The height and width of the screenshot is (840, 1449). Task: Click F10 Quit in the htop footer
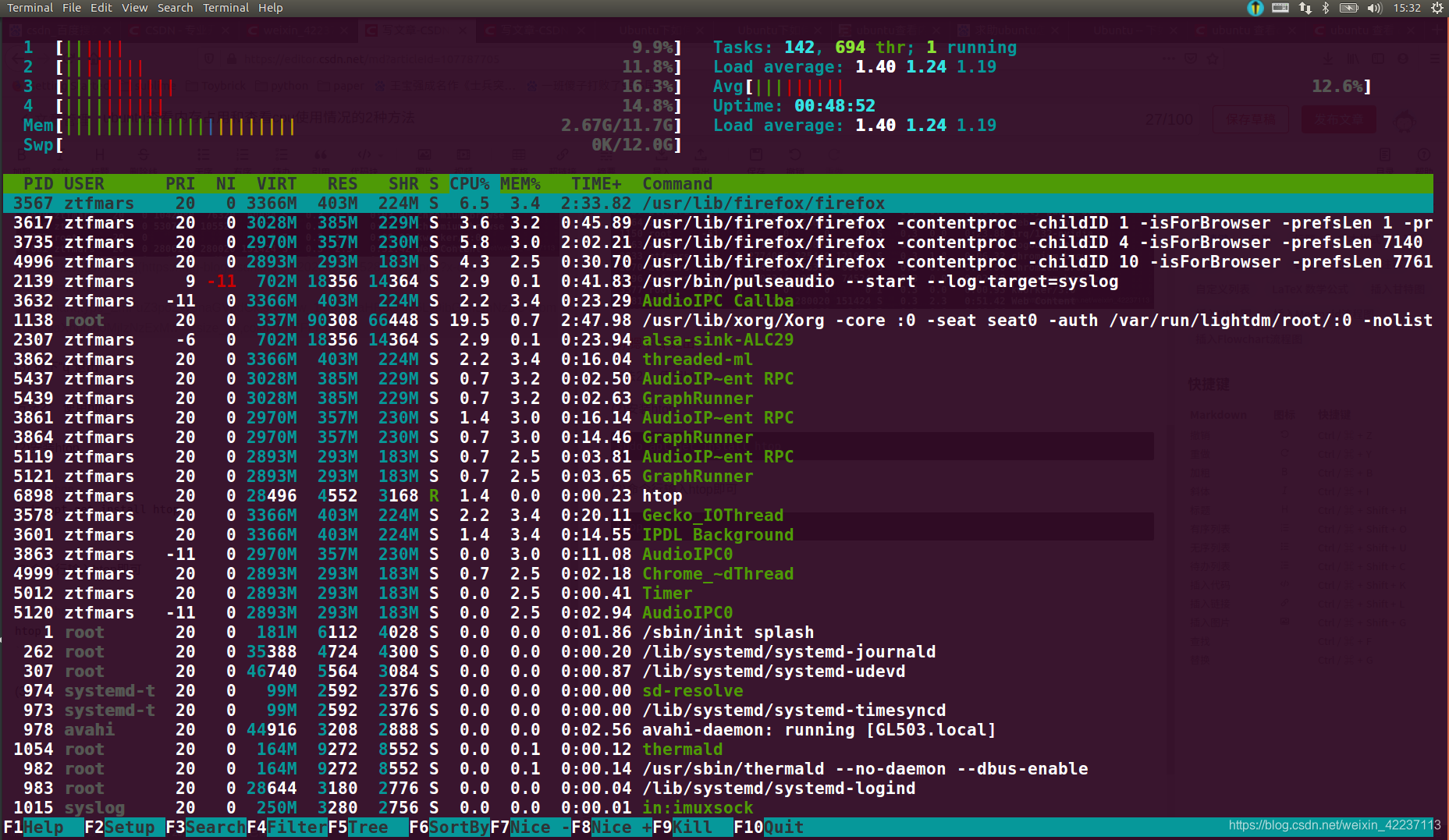click(769, 828)
